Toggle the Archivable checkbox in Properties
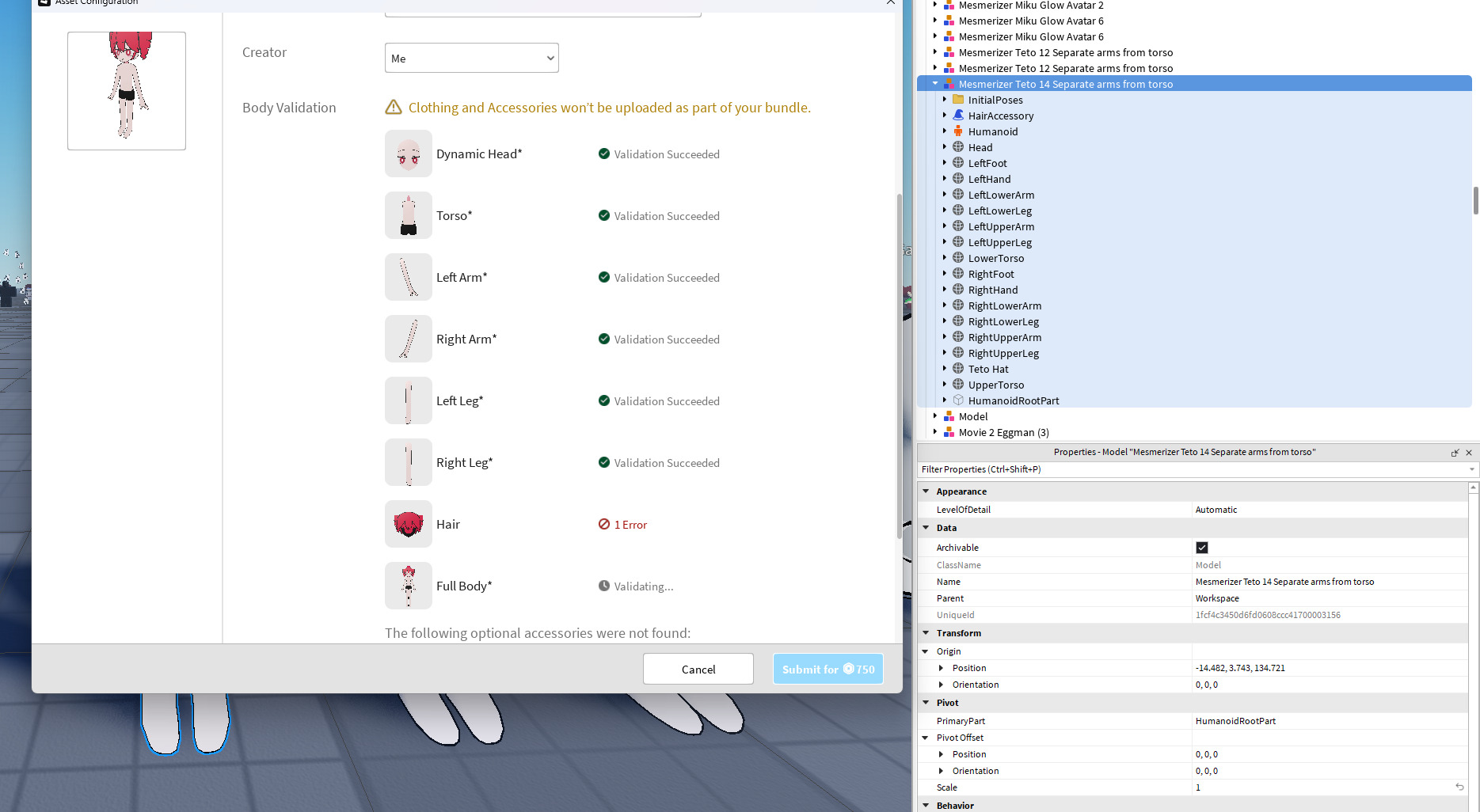Image resolution: width=1480 pixels, height=812 pixels. point(1202,547)
